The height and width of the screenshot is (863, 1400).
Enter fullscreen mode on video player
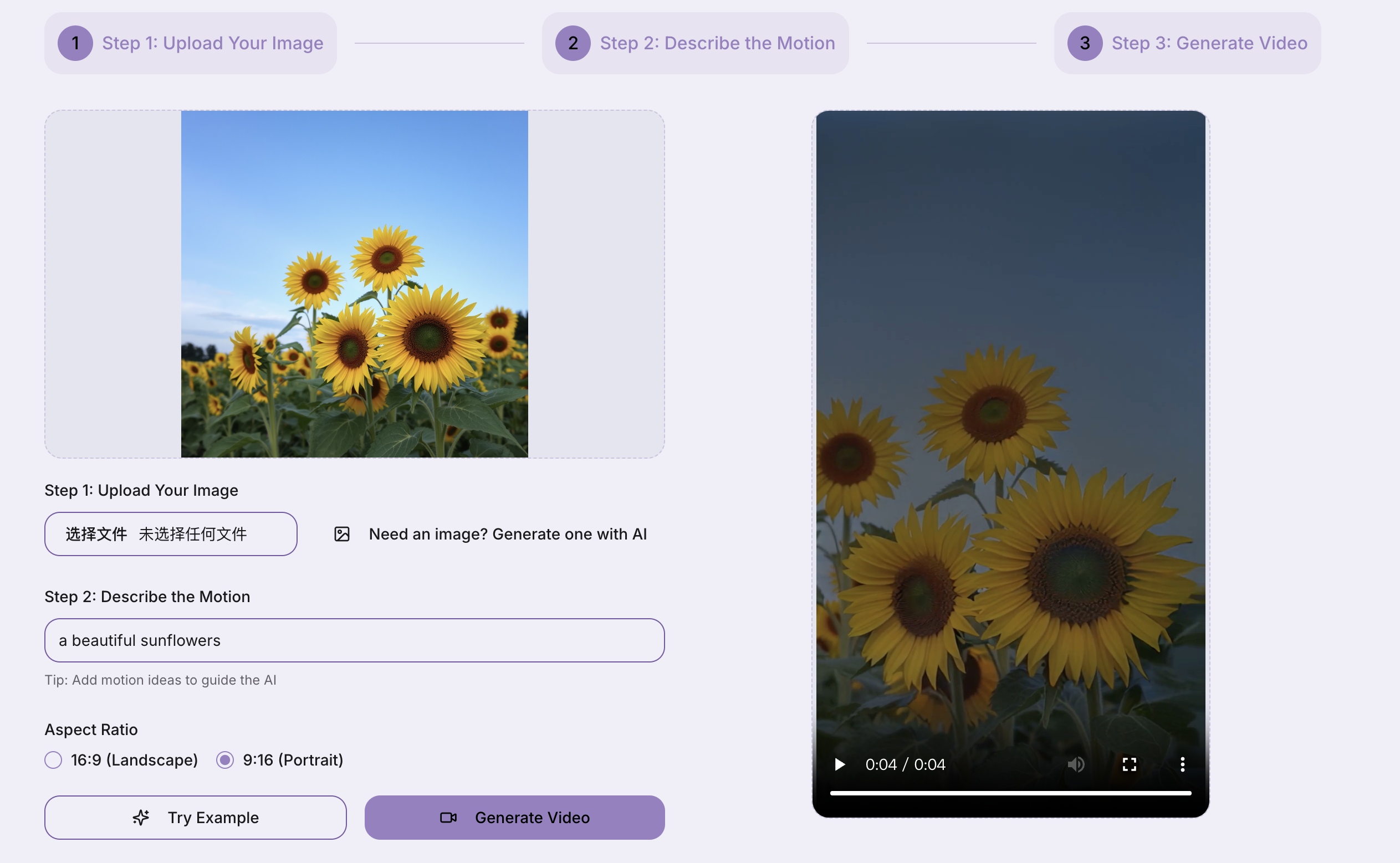coord(1129,764)
